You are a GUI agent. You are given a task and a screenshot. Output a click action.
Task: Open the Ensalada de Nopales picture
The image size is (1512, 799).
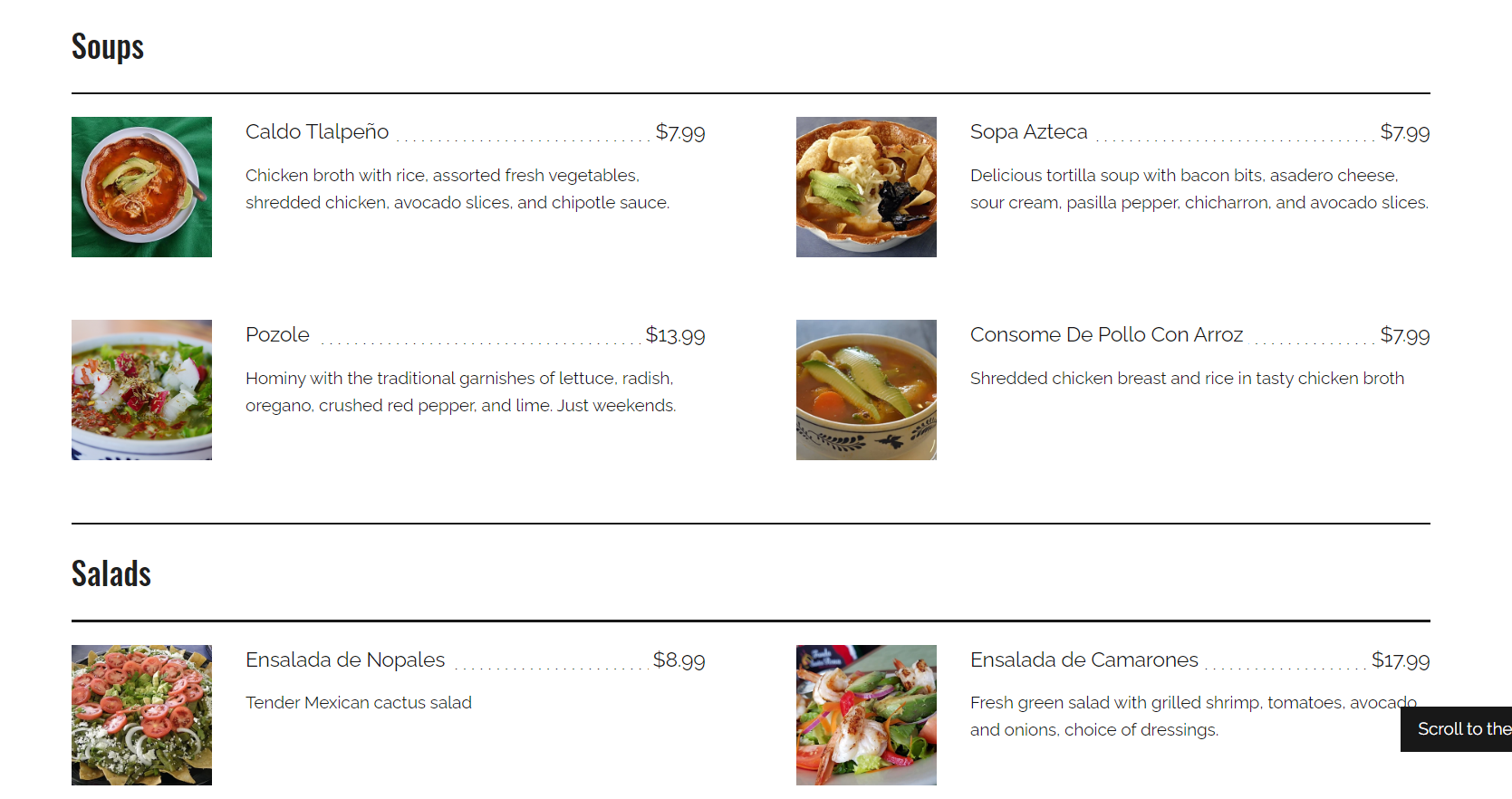[141, 715]
